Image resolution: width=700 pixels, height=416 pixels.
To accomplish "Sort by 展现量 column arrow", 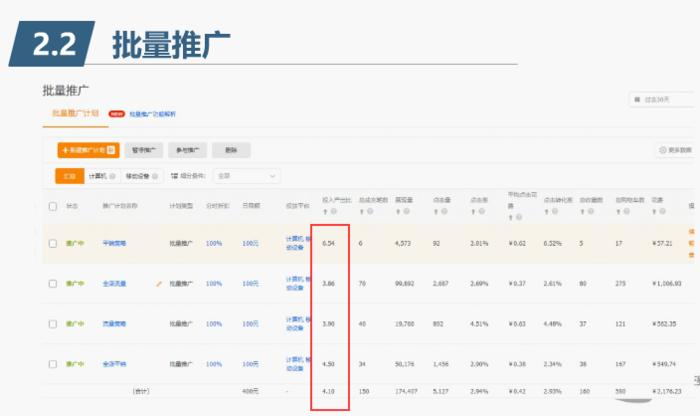I will pyautogui.click(x=398, y=212).
